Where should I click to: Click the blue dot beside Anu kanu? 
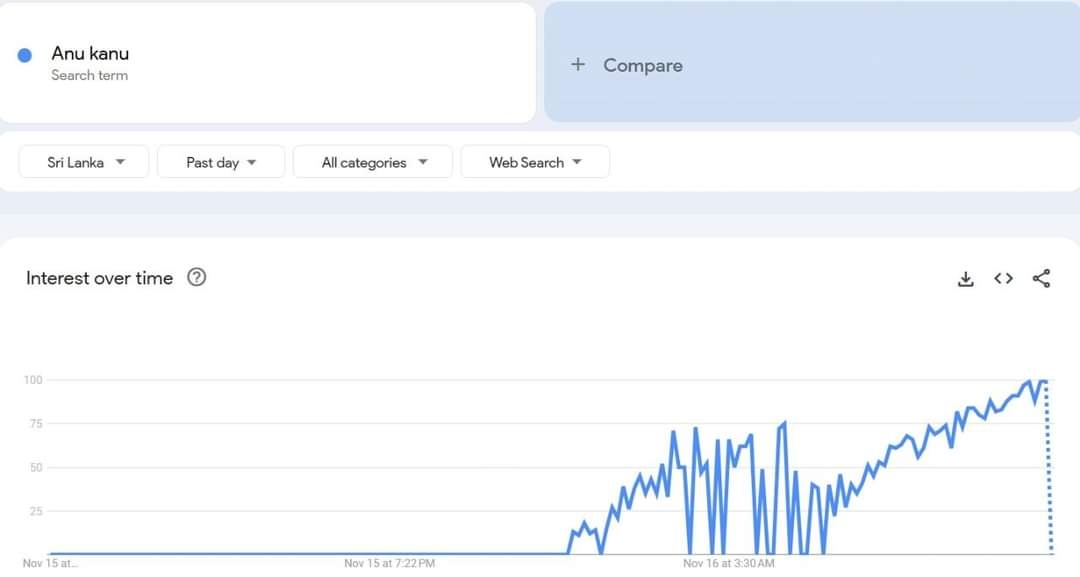click(x=25, y=55)
